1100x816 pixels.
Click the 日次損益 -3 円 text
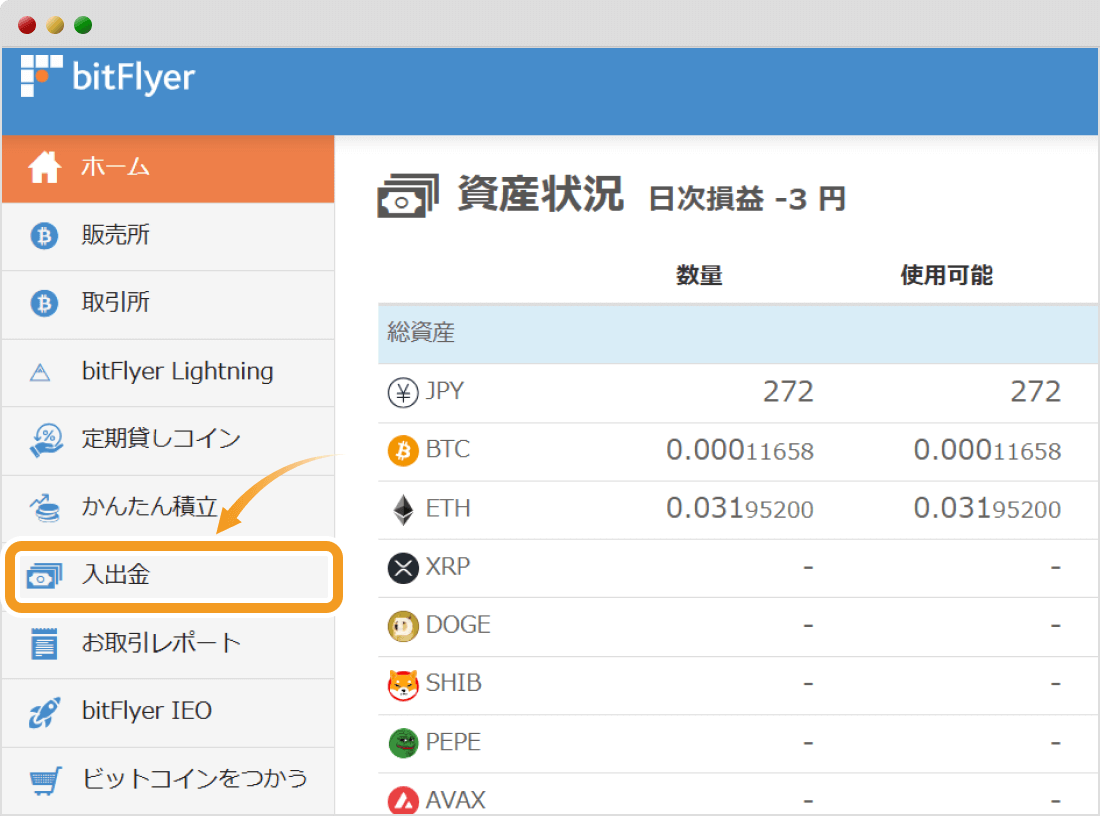point(747,199)
